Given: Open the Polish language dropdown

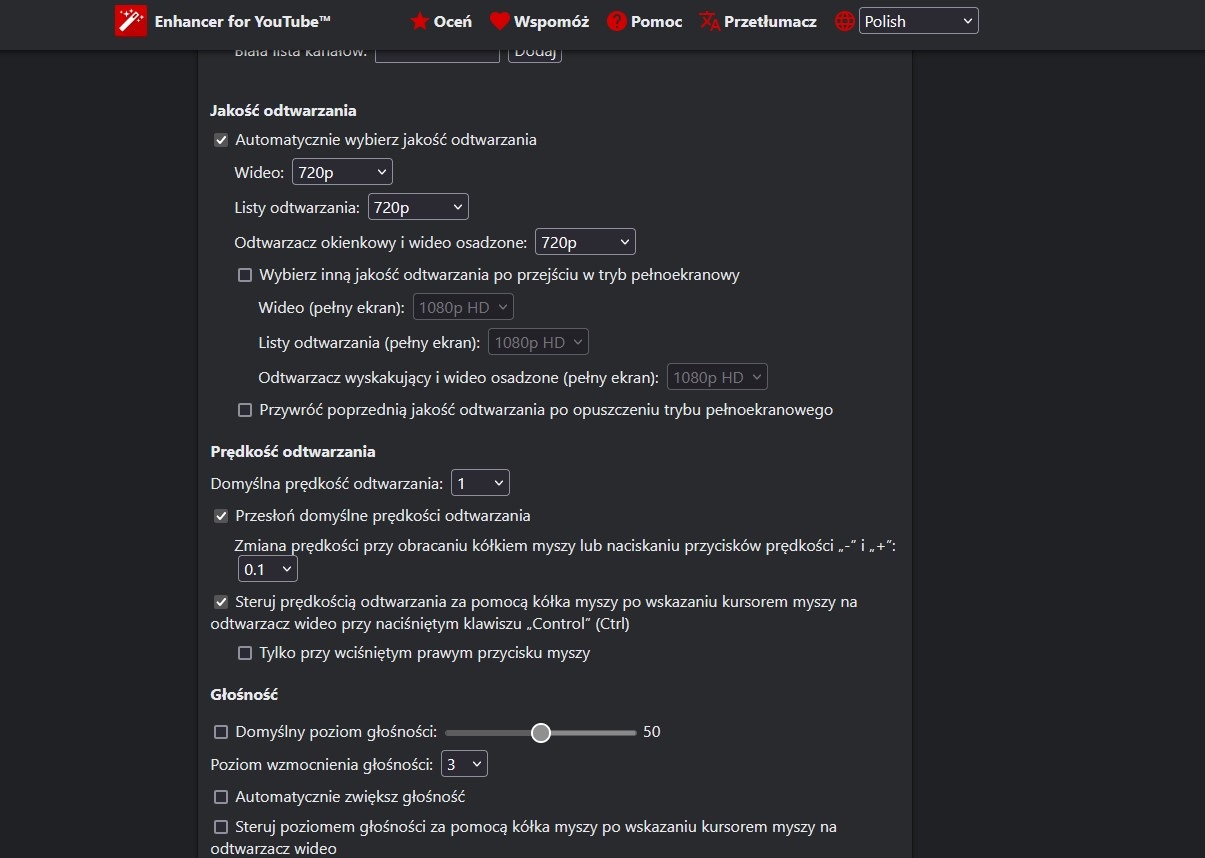Looking at the screenshot, I should tap(918, 20).
